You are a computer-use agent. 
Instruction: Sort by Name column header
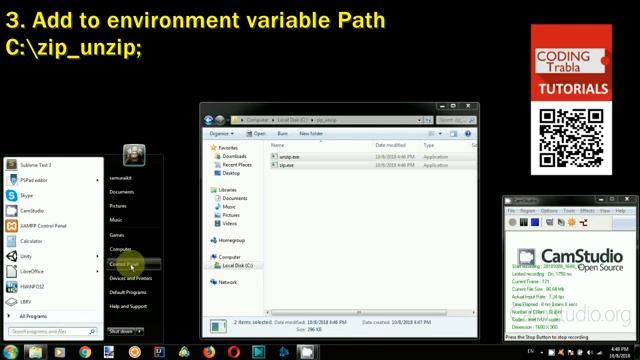[278, 145]
